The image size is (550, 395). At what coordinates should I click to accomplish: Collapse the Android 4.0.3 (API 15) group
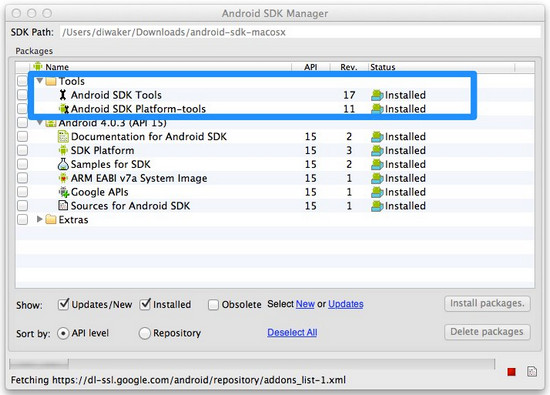click(40, 122)
